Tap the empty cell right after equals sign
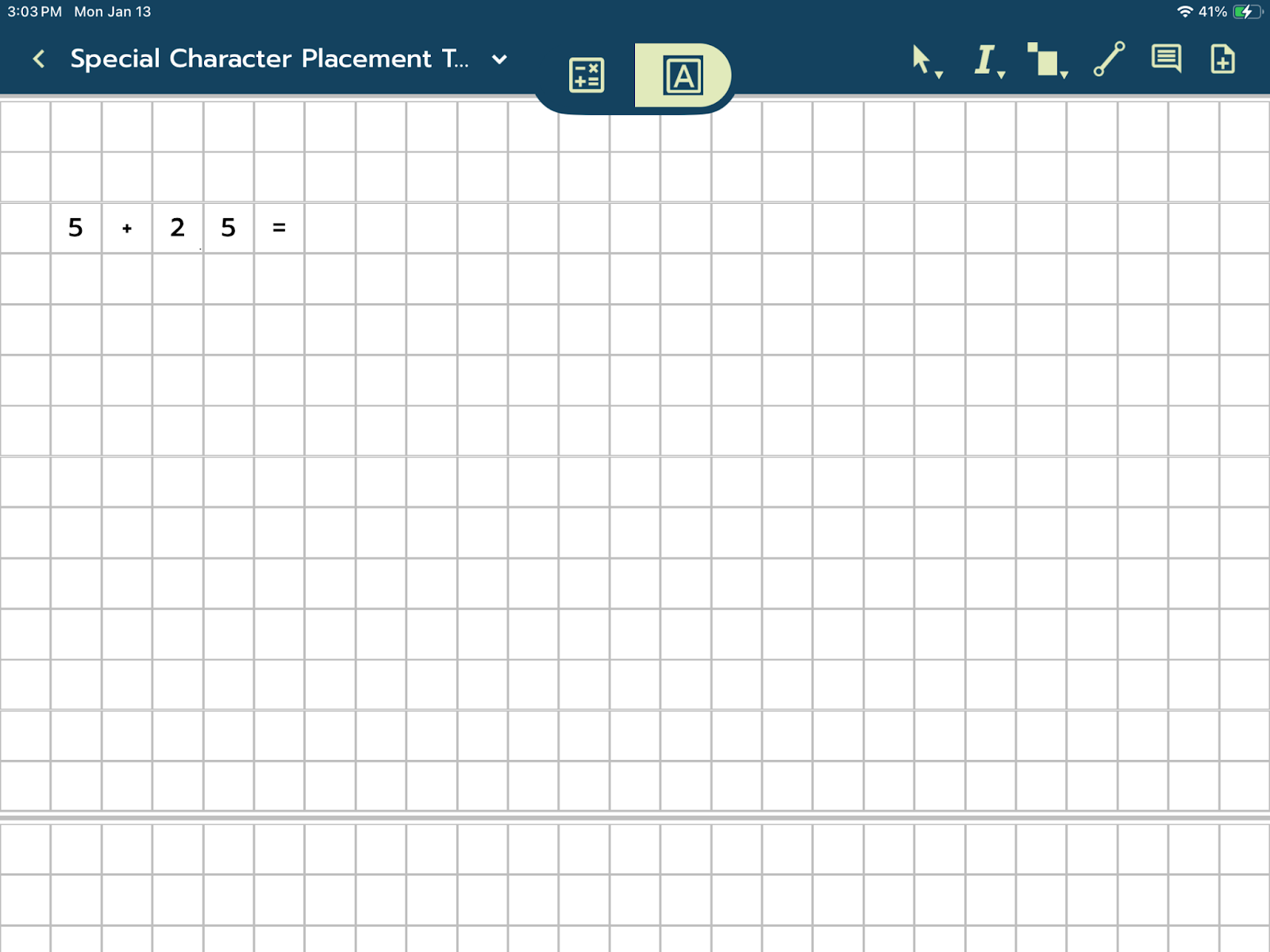Viewport: 1270px width, 952px height. point(330,228)
